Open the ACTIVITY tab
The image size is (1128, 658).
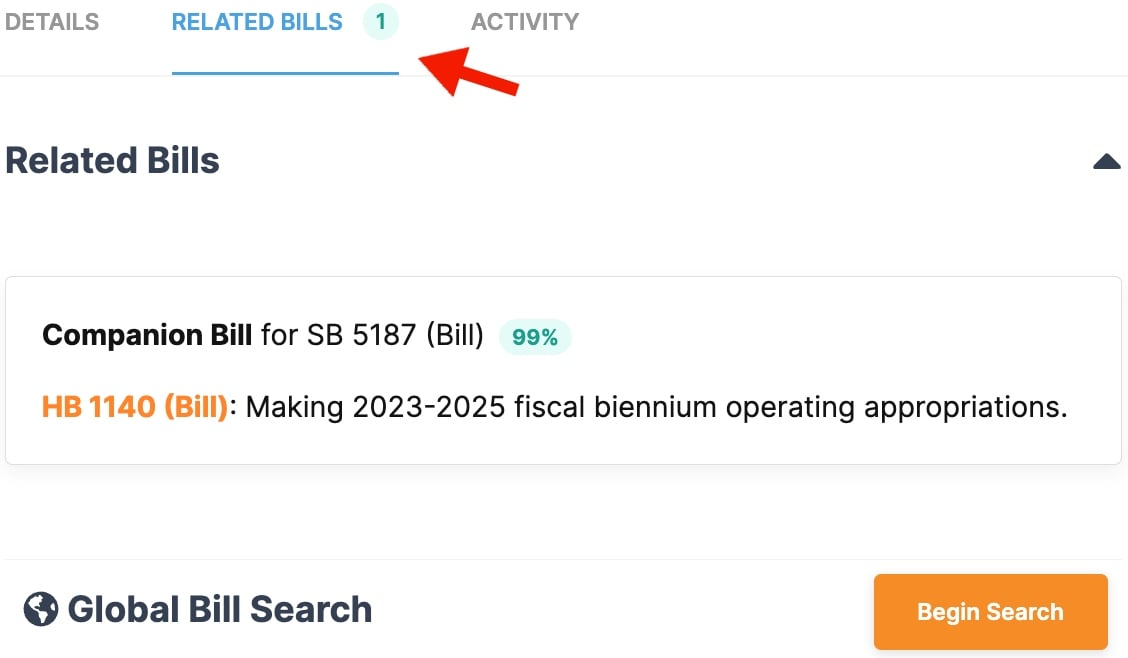(525, 21)
